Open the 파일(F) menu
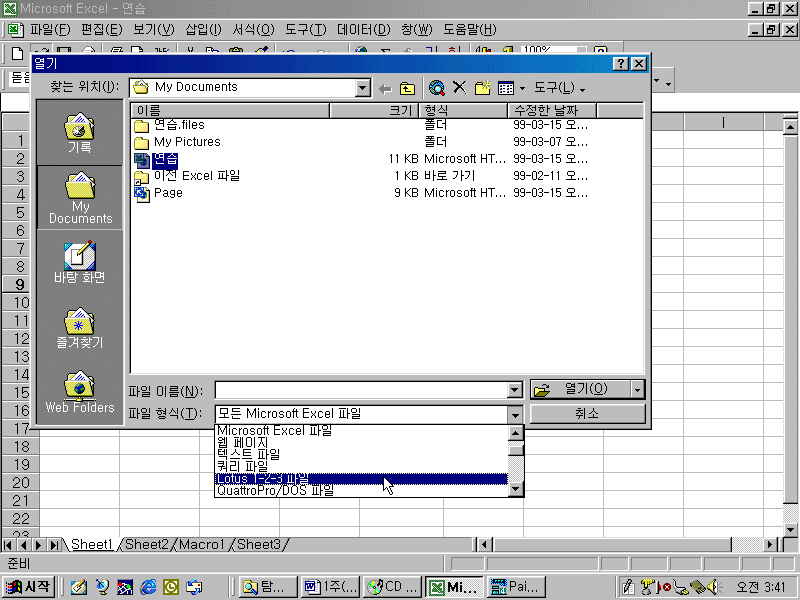The height and width of the screenshot is (600, 800). coord(50,30)
